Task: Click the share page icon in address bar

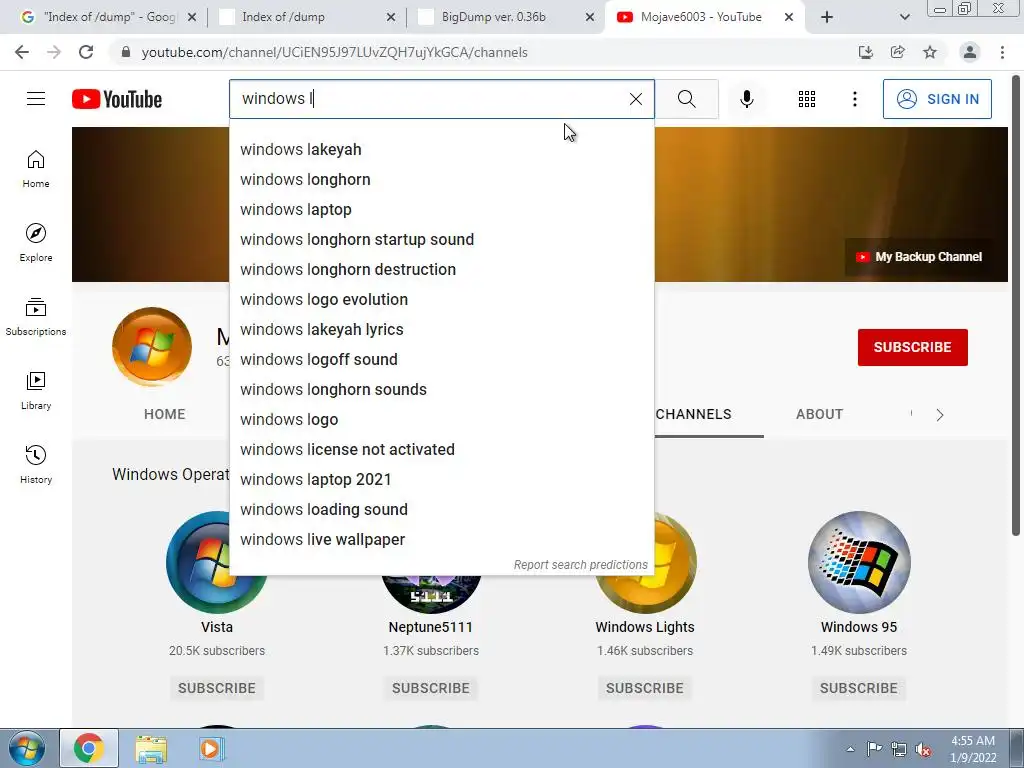Action: (x=898, y=52)
